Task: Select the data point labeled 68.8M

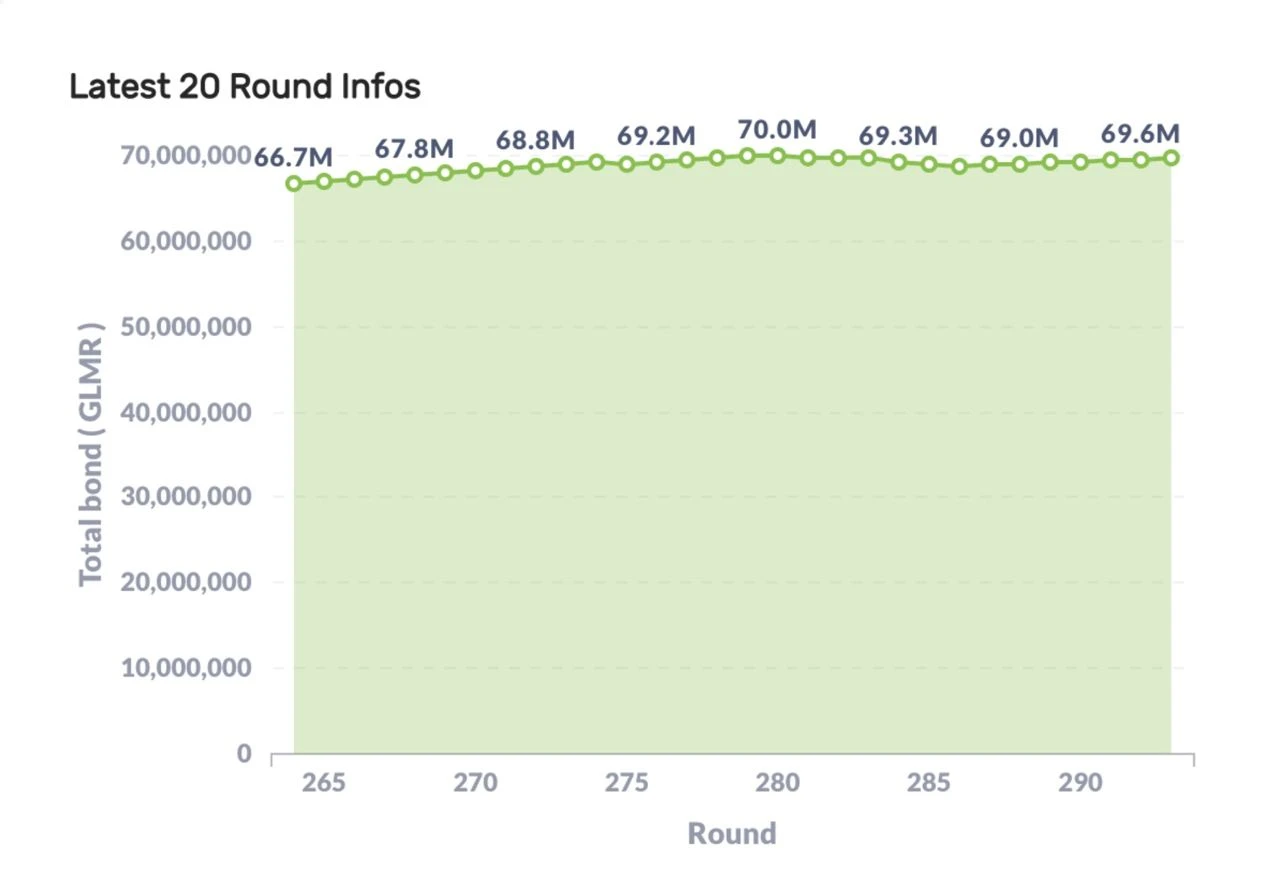Action: coord(536,166)
